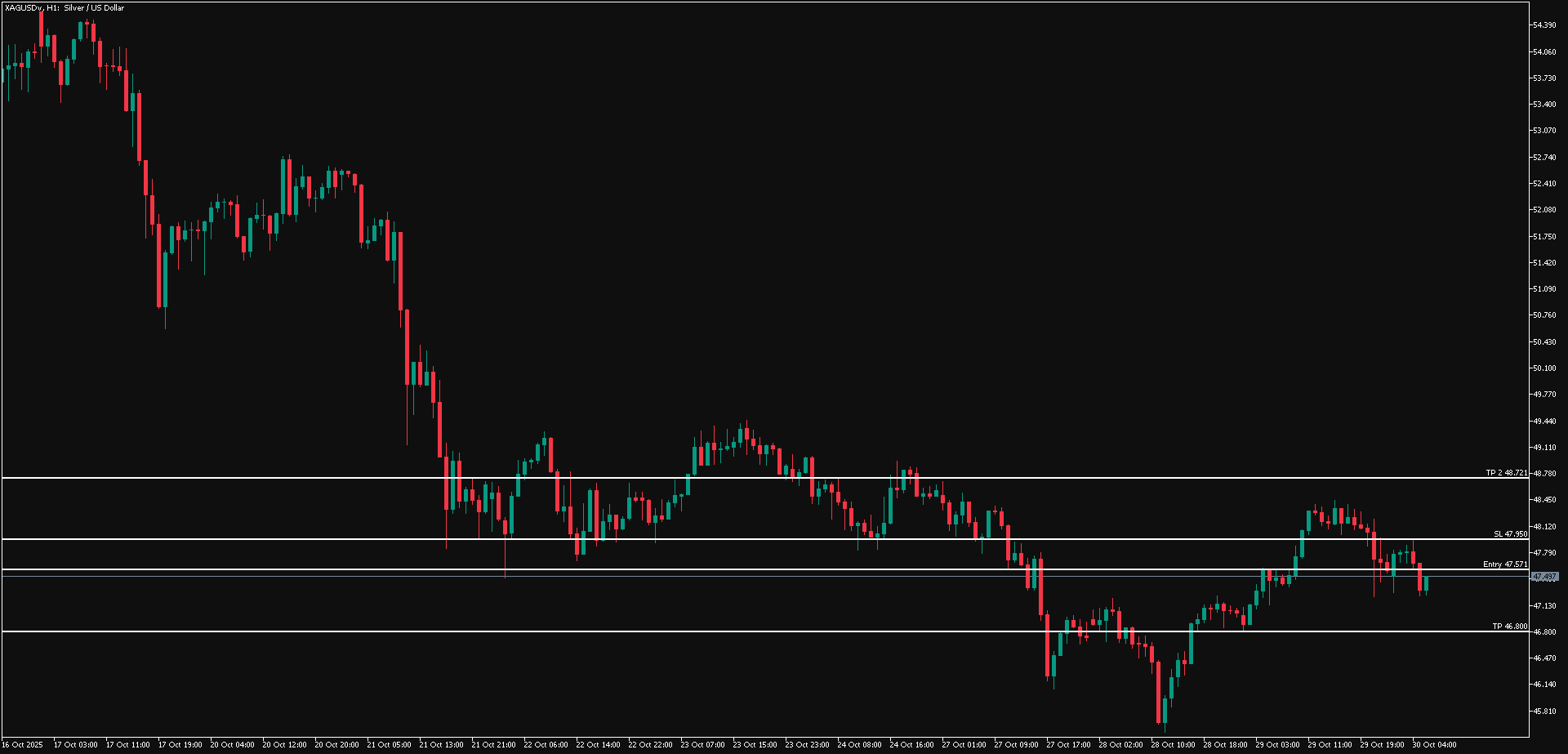Click the 52.740 price axis label
Image resolution: width=1568 pixels, height=754 pixels.
[x=1543, y=157]
